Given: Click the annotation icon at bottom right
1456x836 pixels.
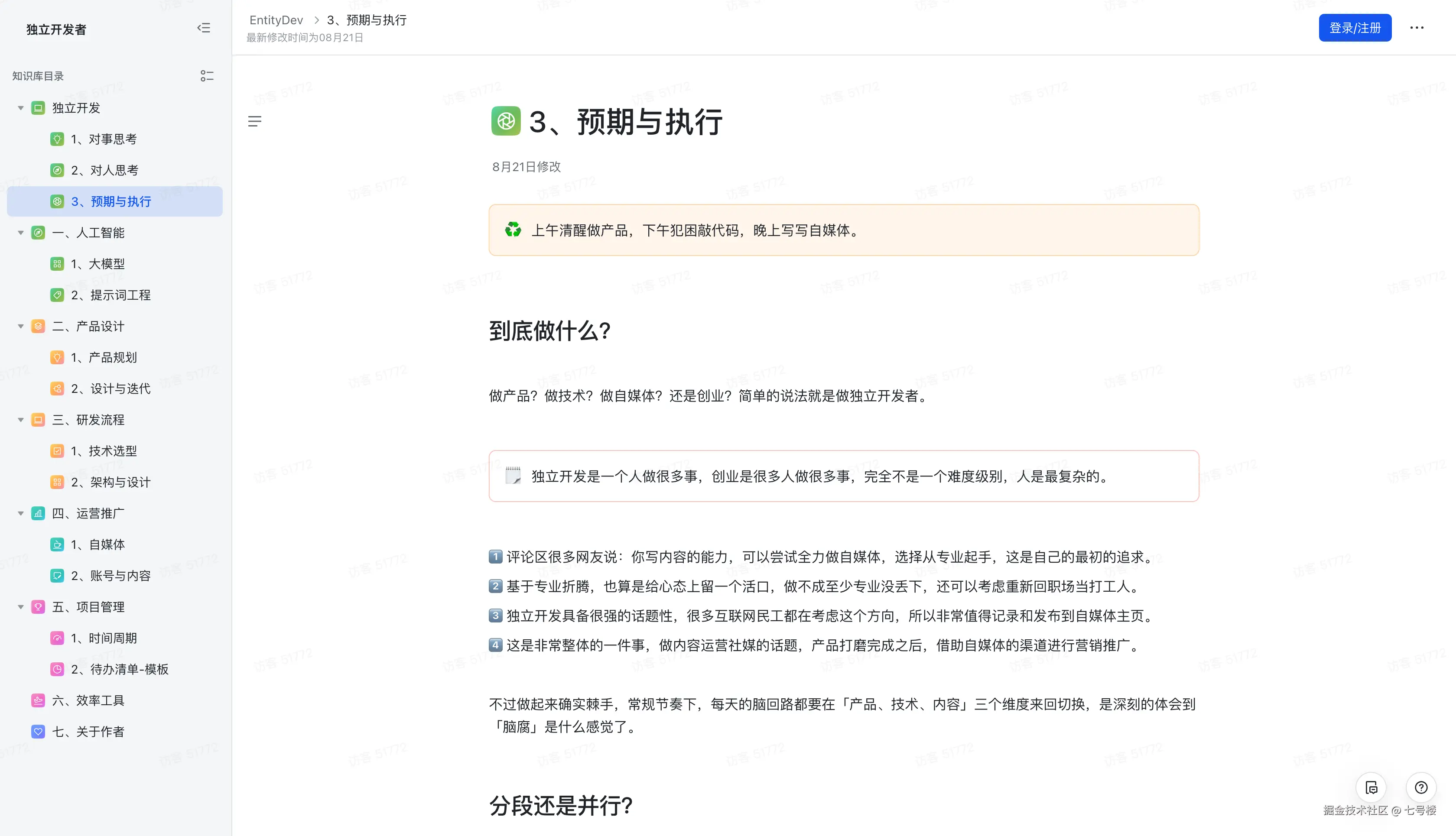Looking at the screenshot, I should point(1371,787).
